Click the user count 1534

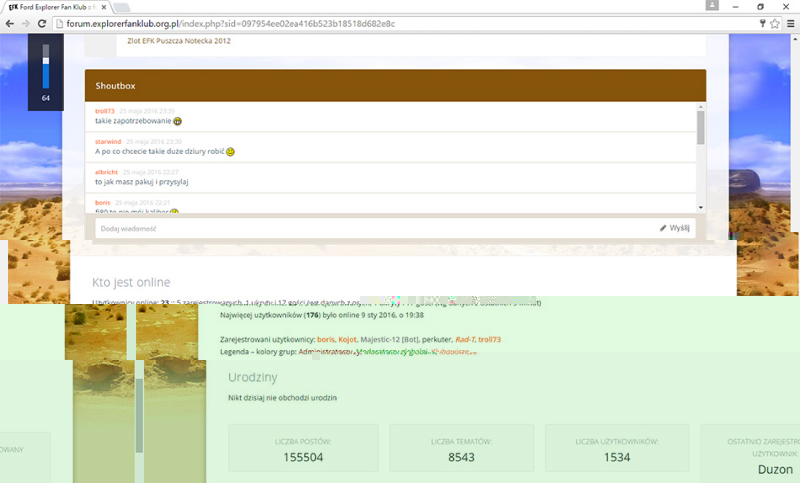(617, 457)
